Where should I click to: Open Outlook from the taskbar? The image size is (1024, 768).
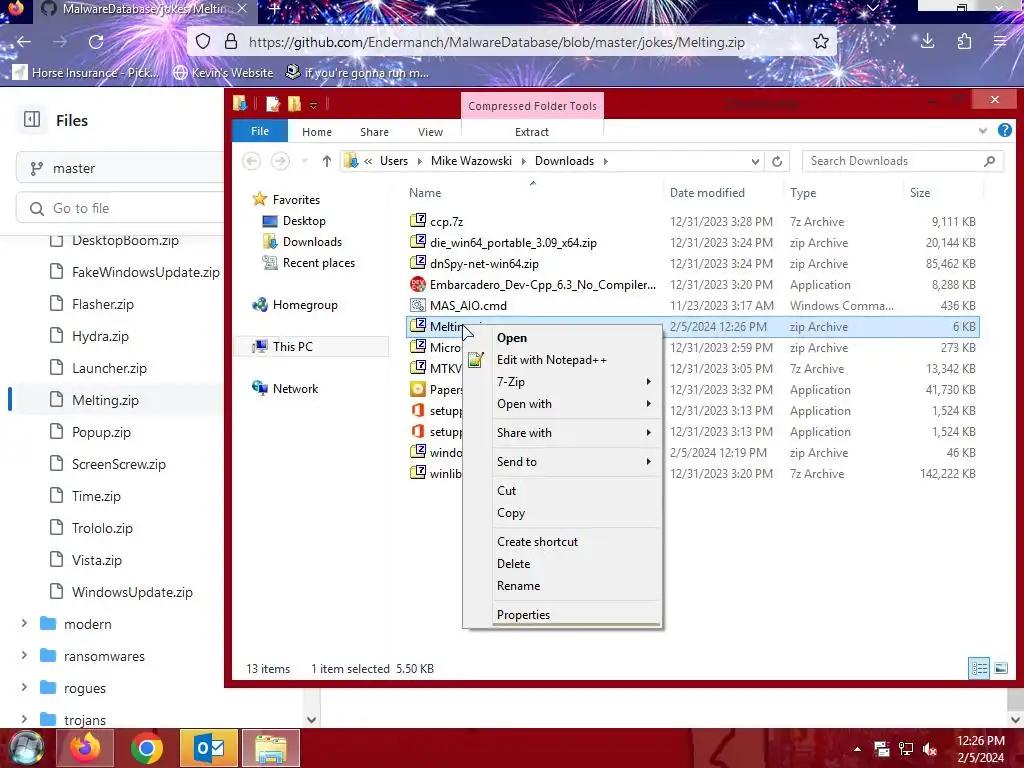[209, 748]
